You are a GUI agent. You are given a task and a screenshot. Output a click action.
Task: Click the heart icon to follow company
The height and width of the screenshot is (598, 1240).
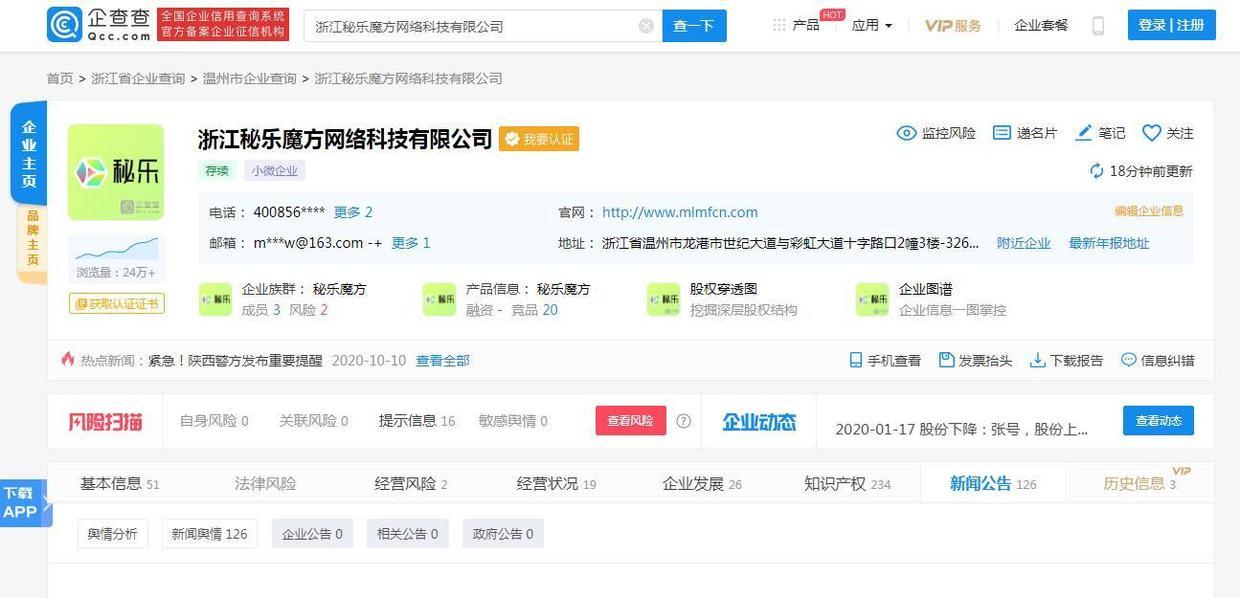(x=1152, y=133)
